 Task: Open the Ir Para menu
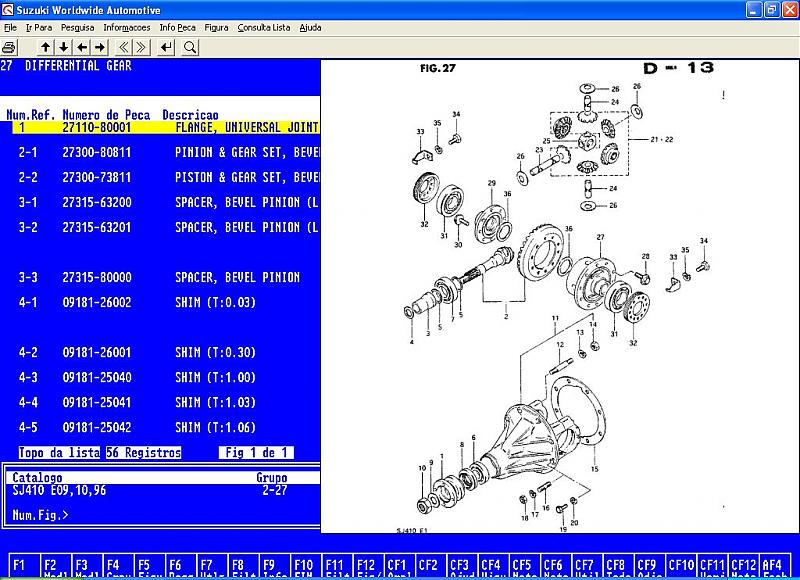click(x=39, y=28)
